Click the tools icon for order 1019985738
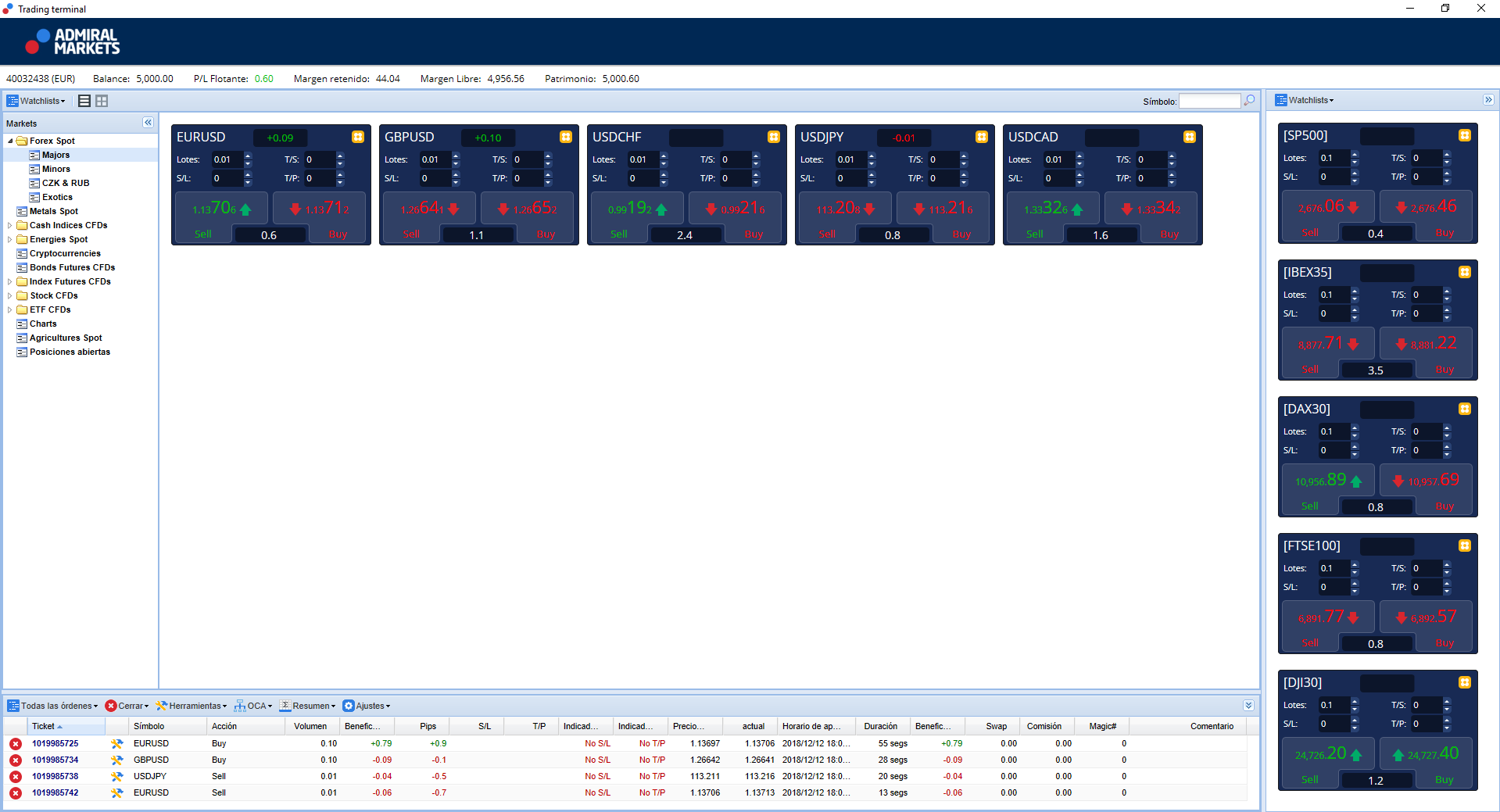 point(117,777)
